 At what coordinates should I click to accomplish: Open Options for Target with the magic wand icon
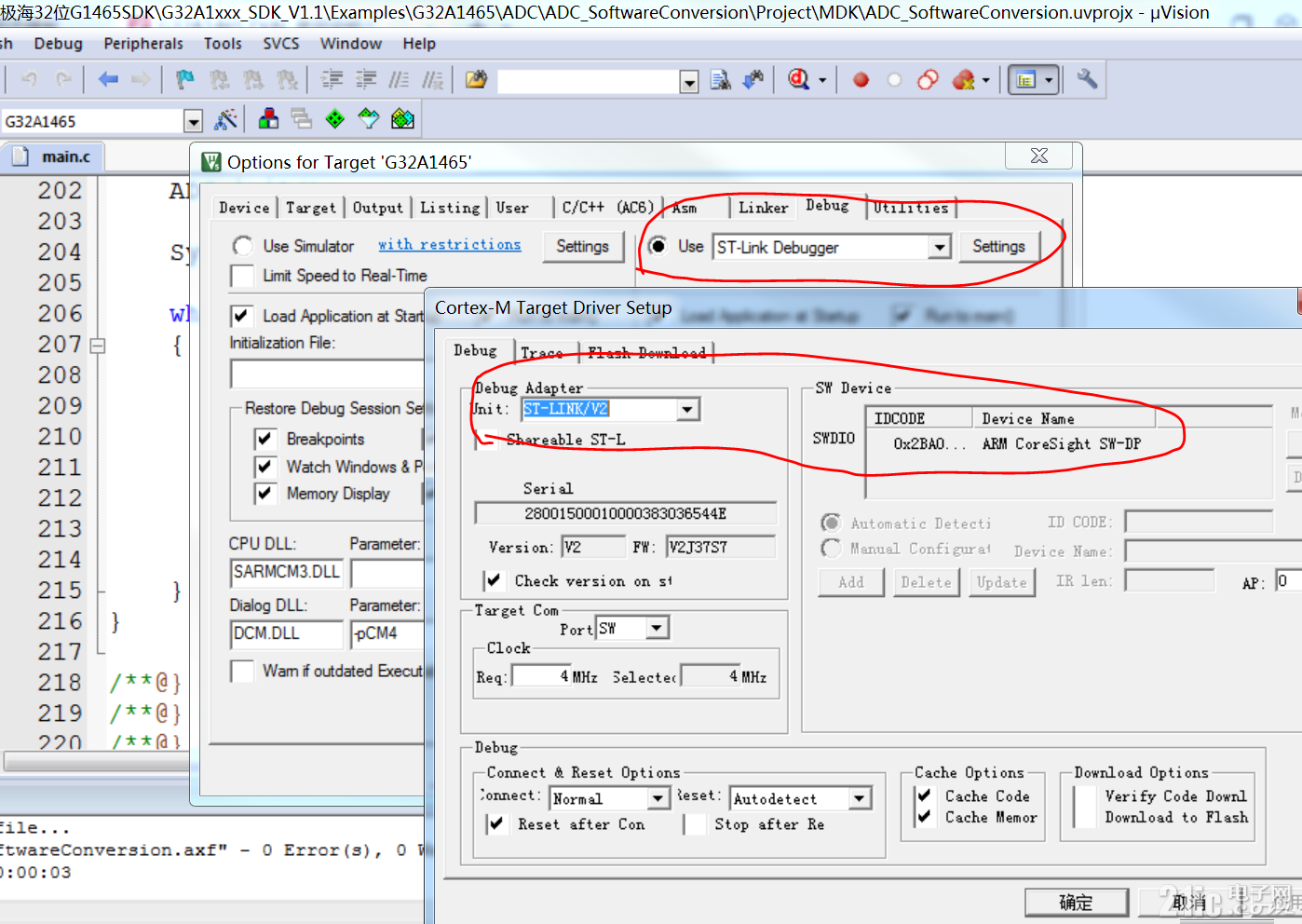(225, 119)
